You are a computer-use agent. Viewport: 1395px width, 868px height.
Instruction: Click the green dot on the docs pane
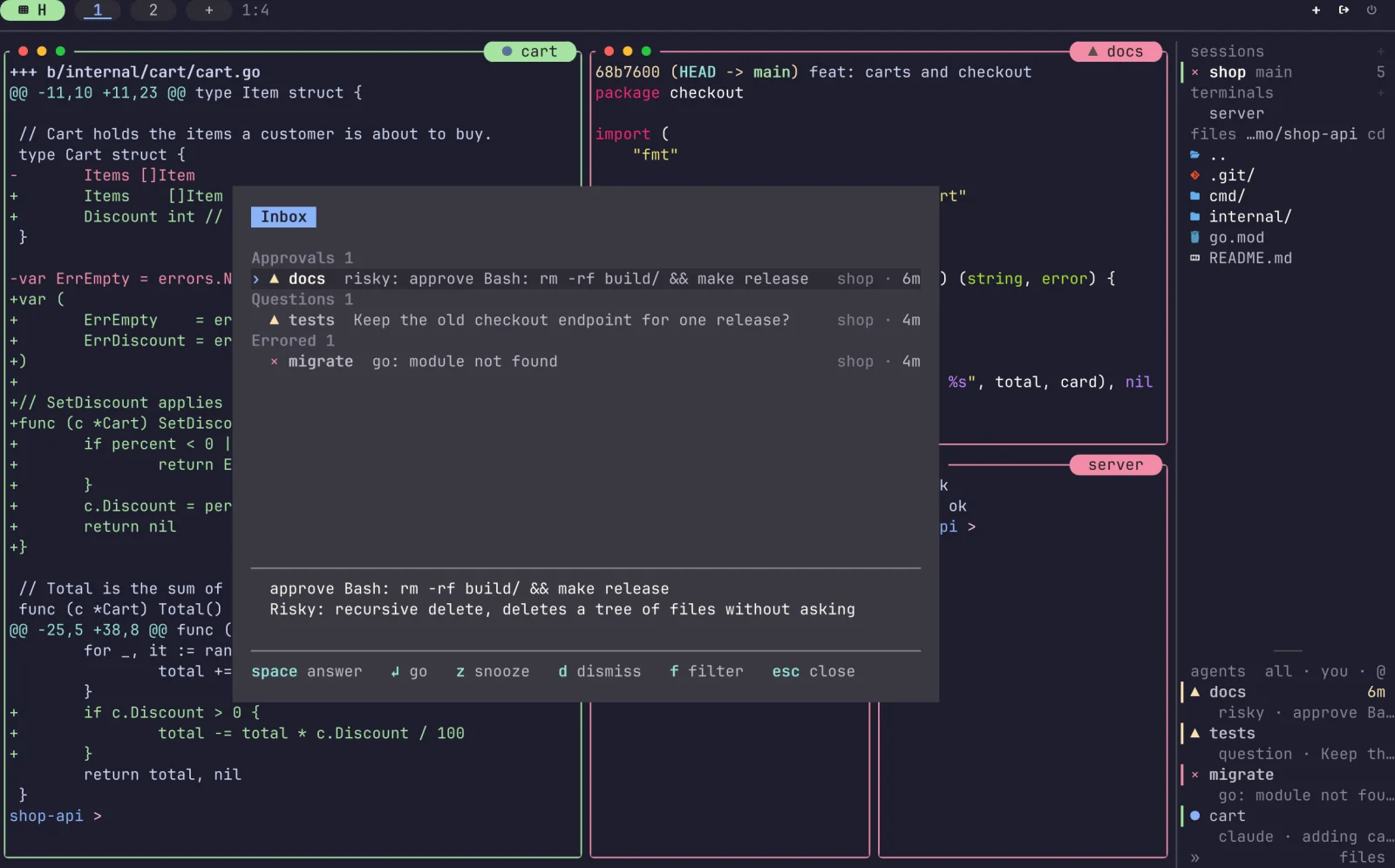point(646,51)
